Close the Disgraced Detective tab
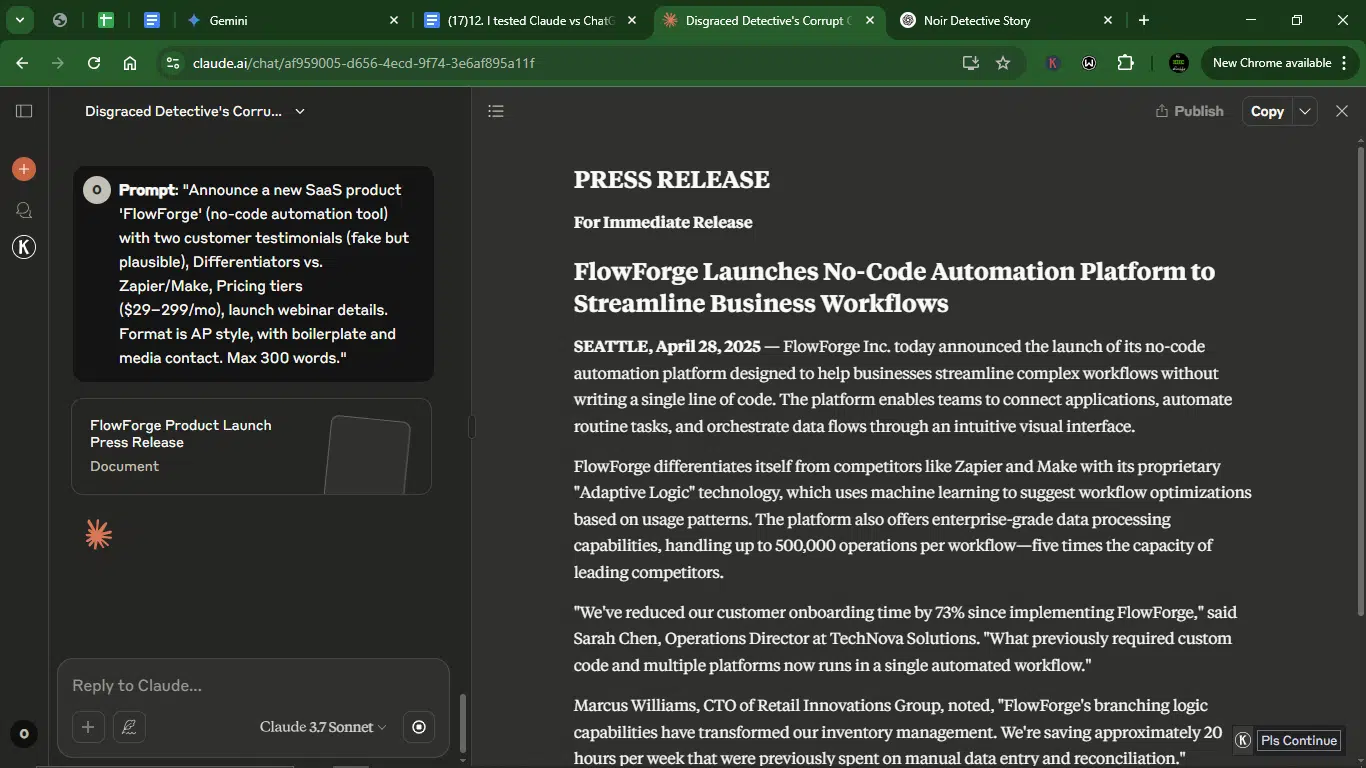This screenshot has width=1366, height=768. (x=870, y=20)
